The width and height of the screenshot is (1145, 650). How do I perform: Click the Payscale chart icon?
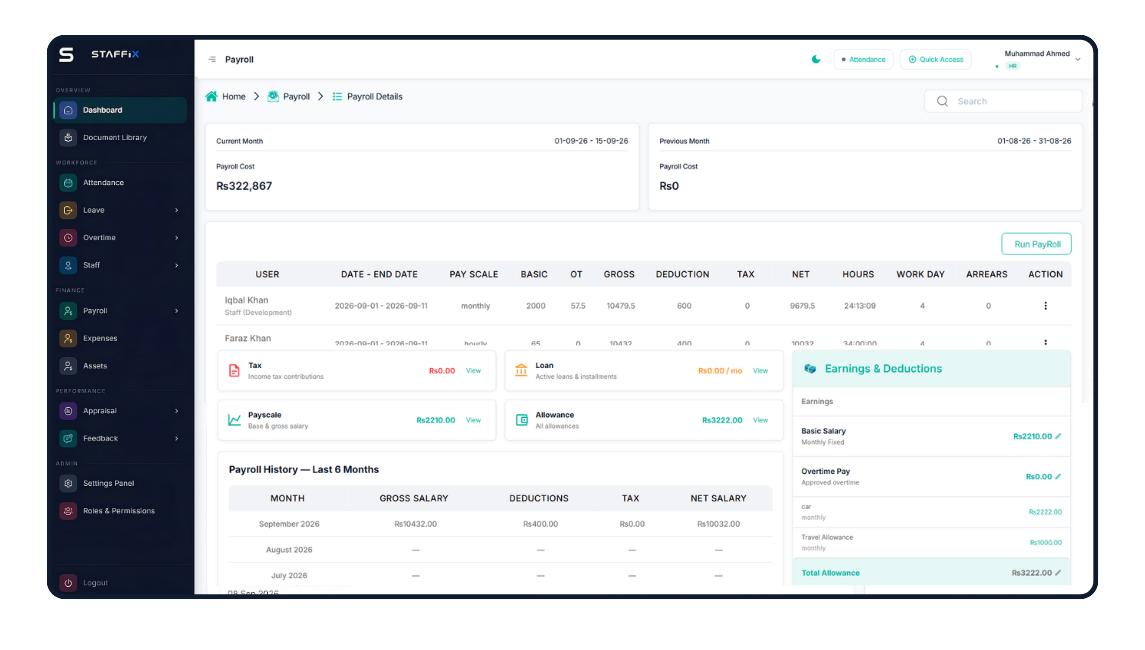[234, 420]
